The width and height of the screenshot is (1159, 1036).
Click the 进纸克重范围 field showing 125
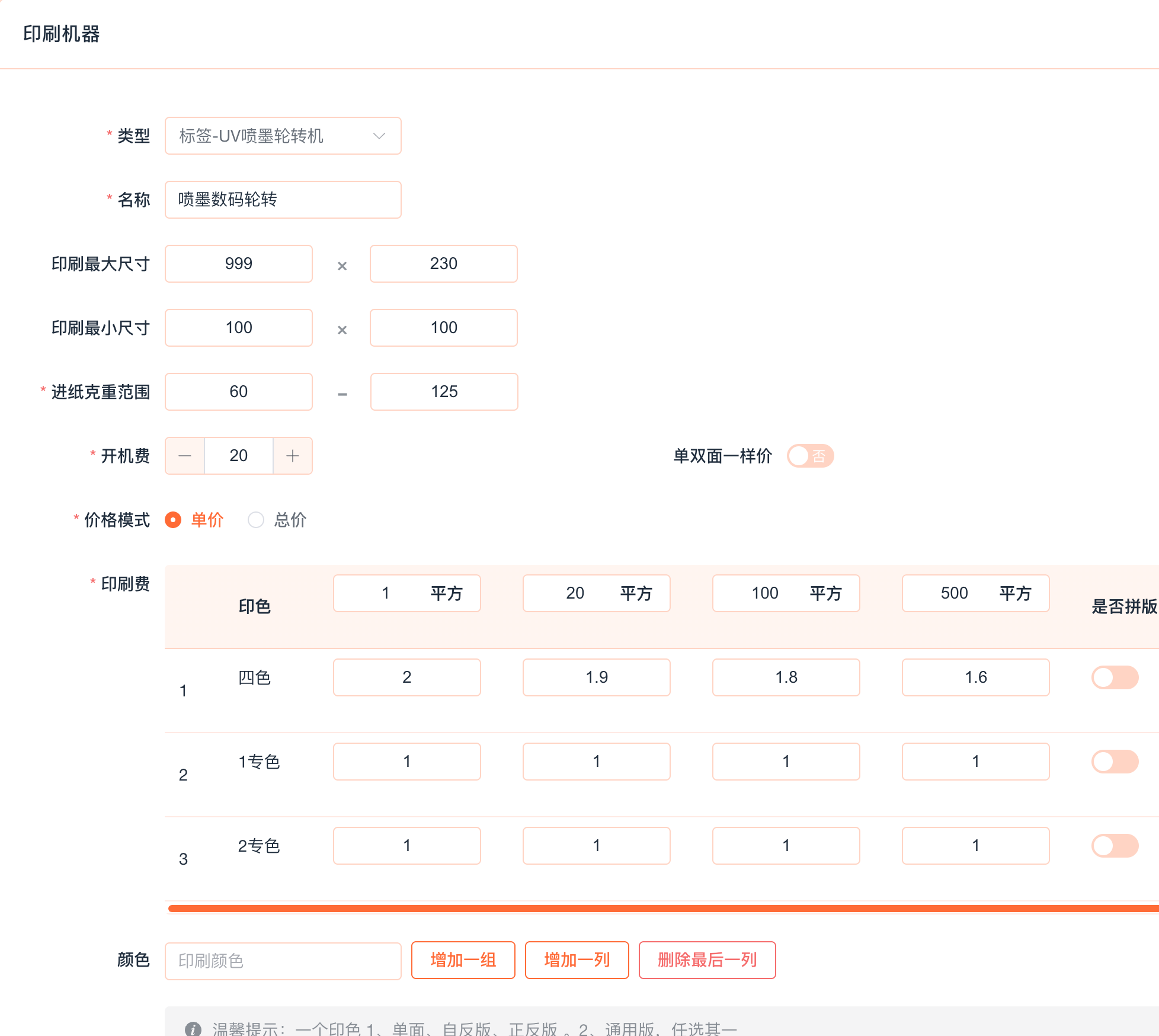point(444,392)
